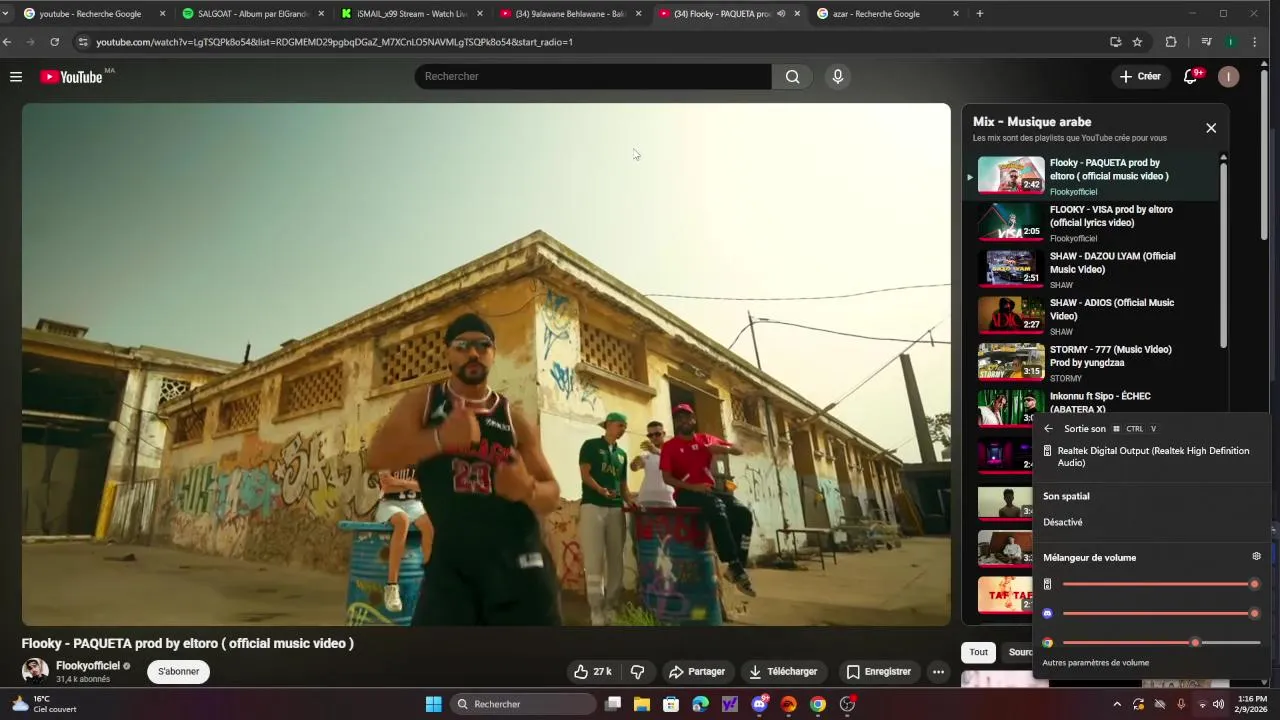Click the Chrome address bar URL

[x=334, y=42]
